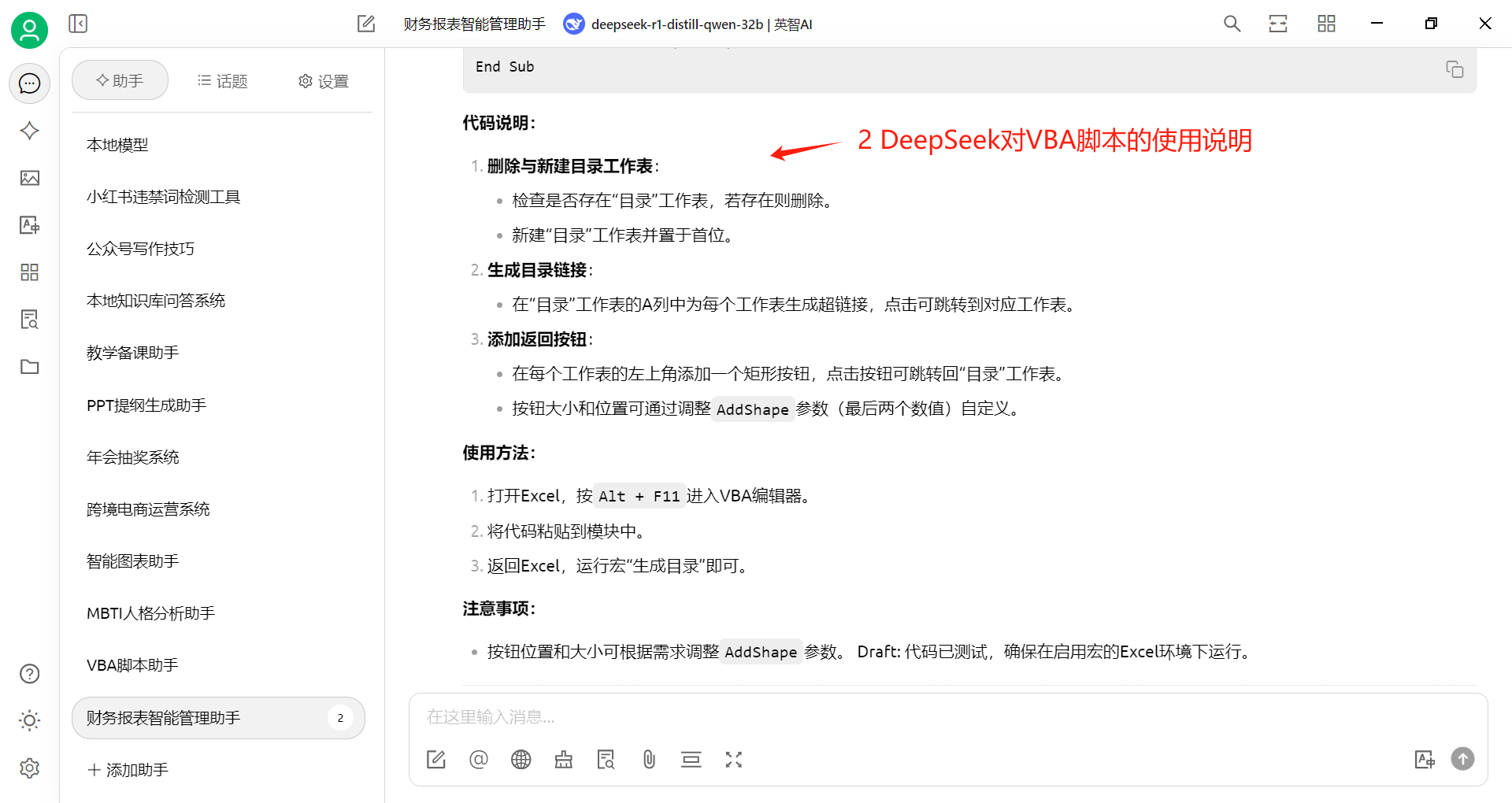Select the 本地模型 assistant
The image size is (1512, 803).
pos(218,145)
